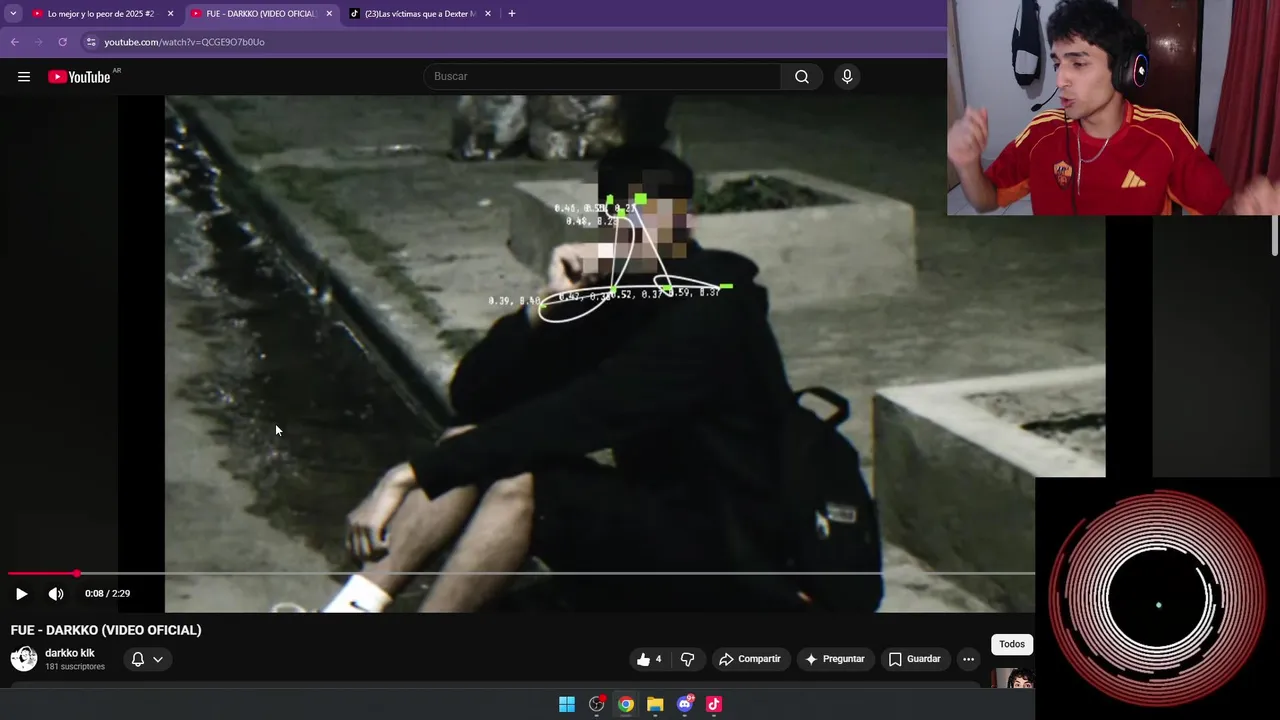The image size is (1280, 720).
Task: Seek along the video progress bar
Action: [520, 573]
